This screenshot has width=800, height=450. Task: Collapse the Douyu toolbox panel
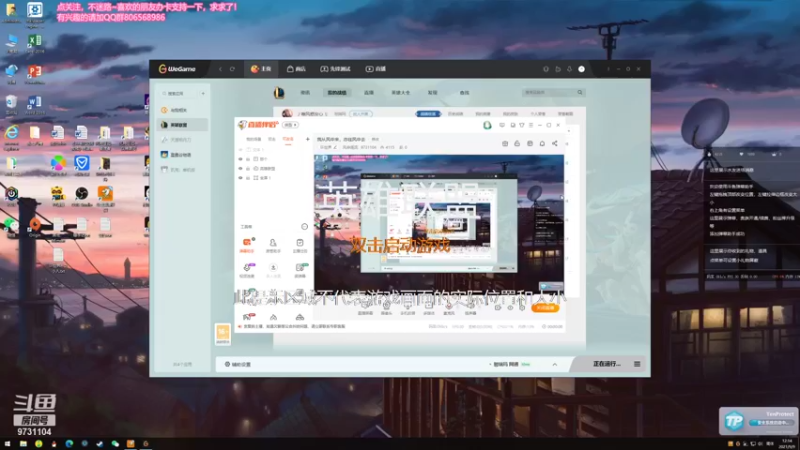coord(304,227)
